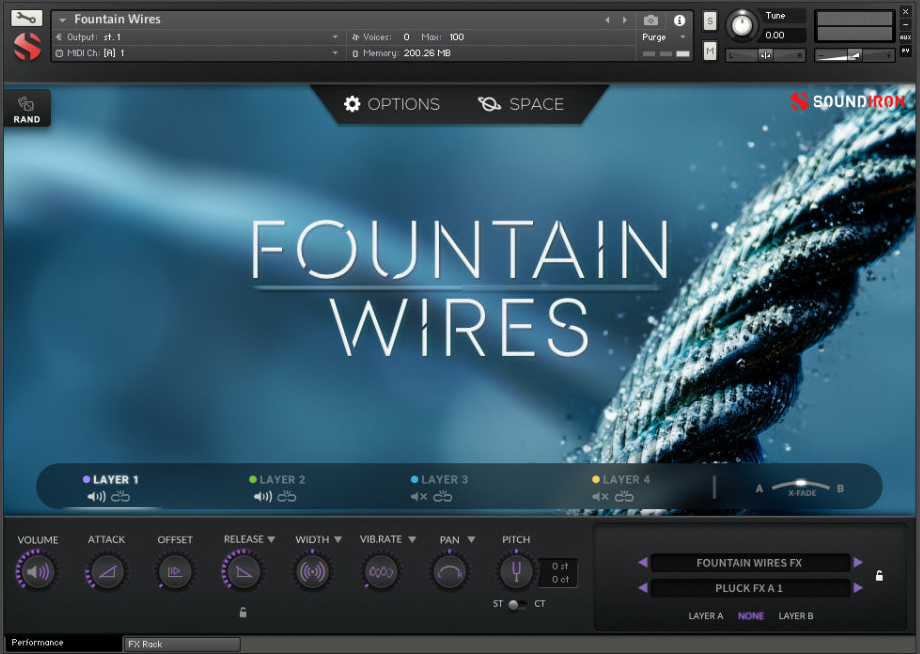Mute Layer 1 with its speaker icon
The image size is (920, 654).
click(x=96, y=497)
